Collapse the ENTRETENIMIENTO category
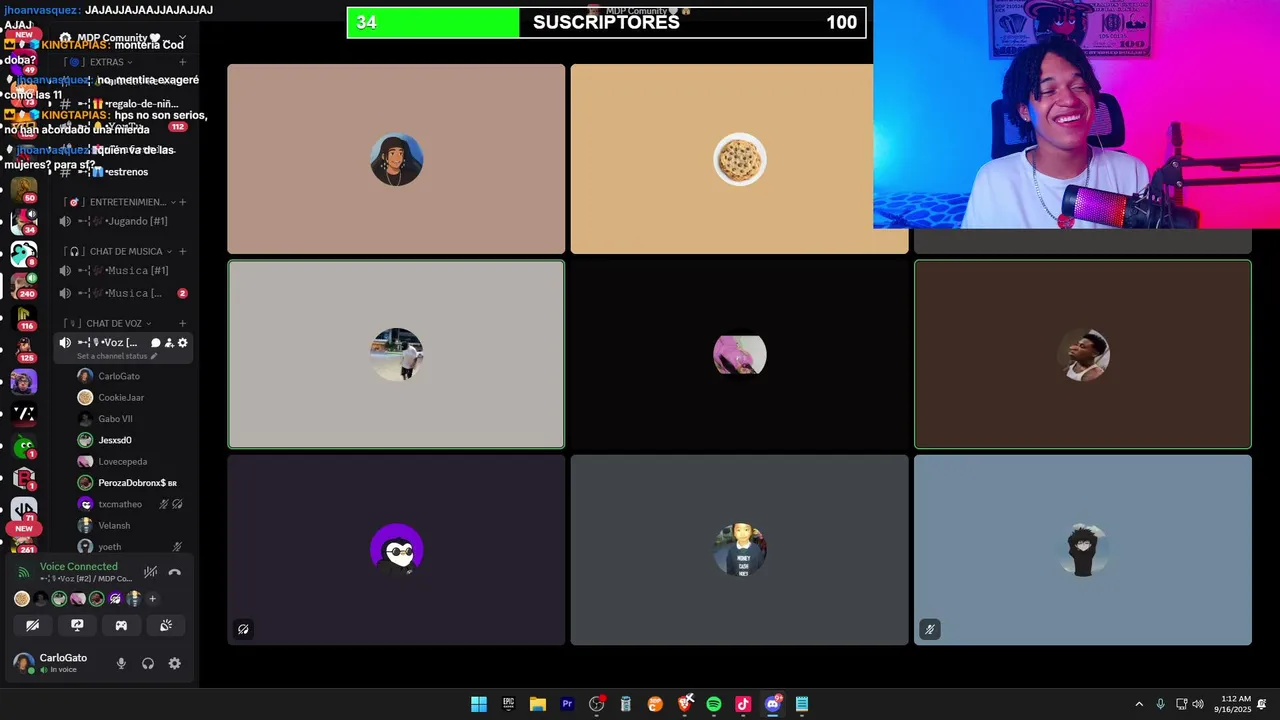This screenshot has height=720, width=1280. [x=122, y=202]
